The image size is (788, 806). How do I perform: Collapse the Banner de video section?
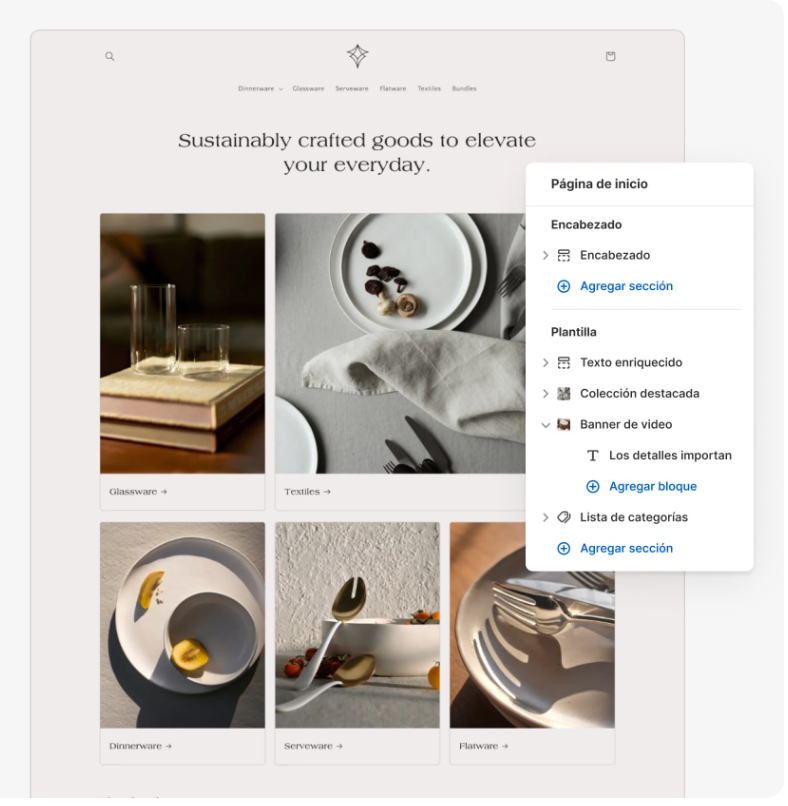545,425
